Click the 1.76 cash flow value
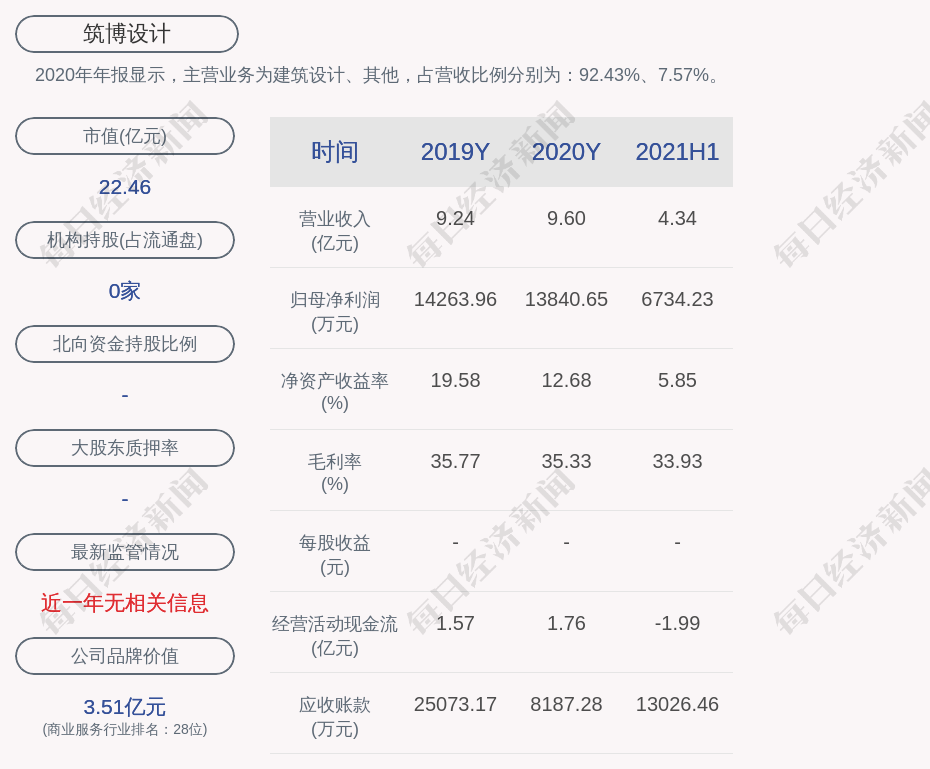 pyautogui.click(x=566, y=623)
